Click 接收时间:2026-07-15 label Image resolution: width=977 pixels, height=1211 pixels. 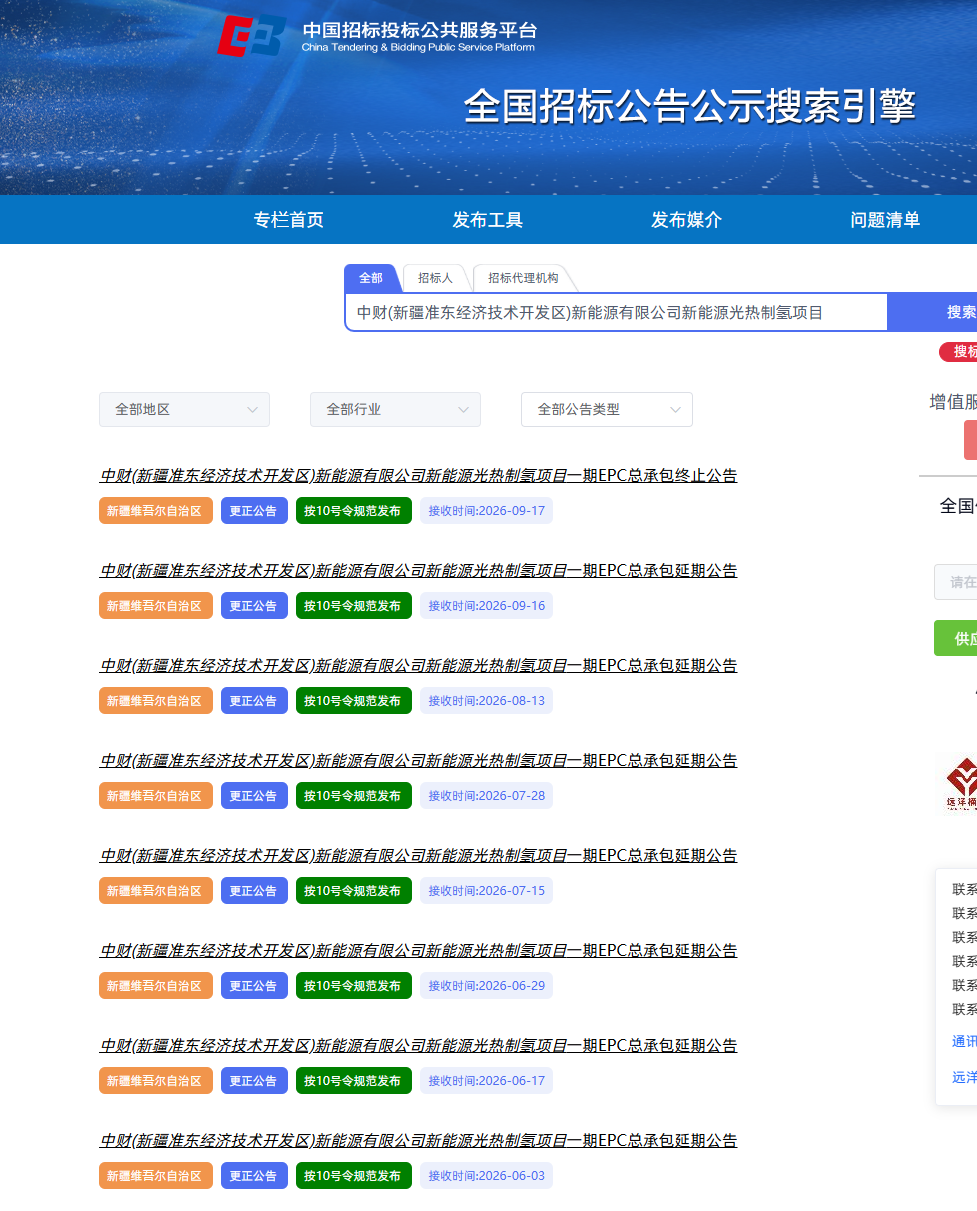point(486,891)
